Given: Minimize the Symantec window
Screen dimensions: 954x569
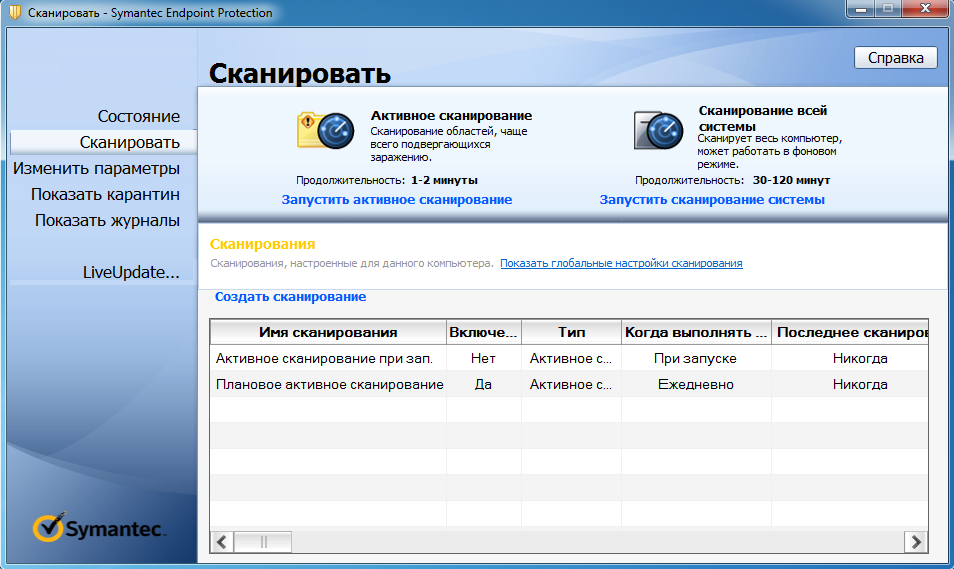Looking at the screenshot, I should coord(861,9).
